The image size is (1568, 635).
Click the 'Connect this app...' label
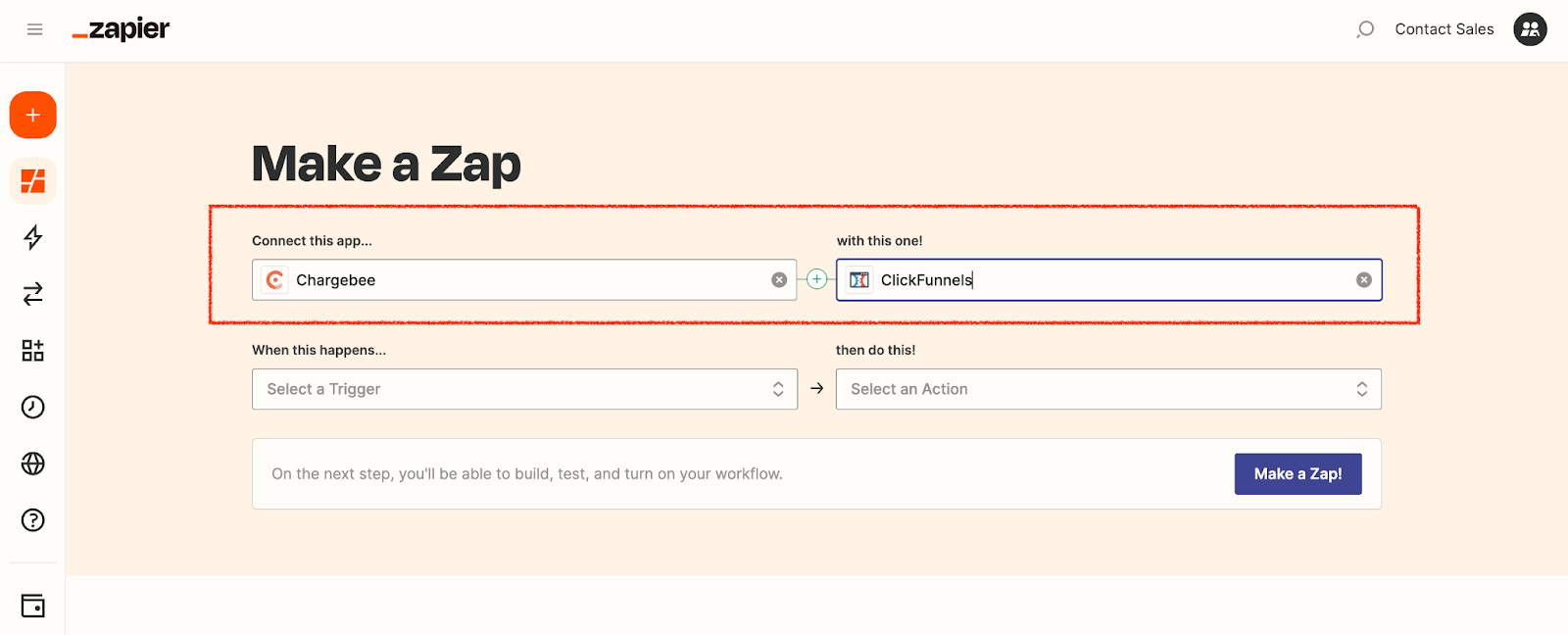tap(312, 241)
